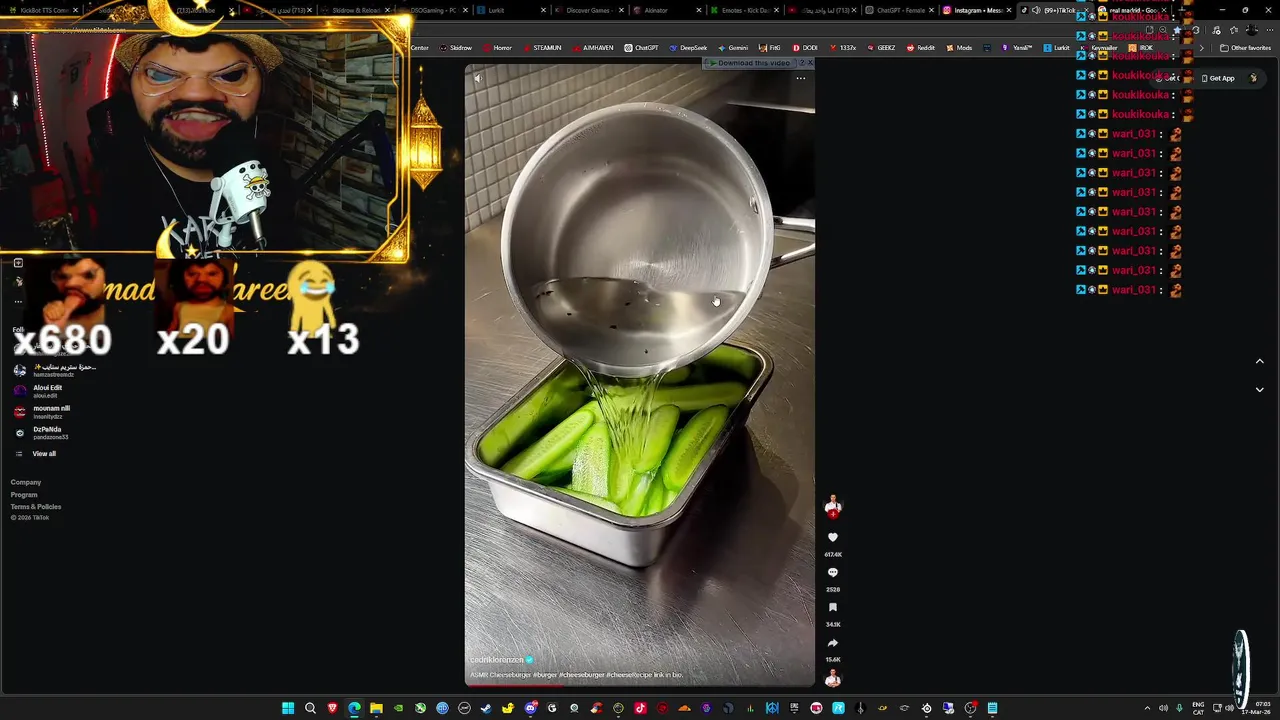Open the ChatGPT bookmark in favorites bar
Image resolution: width=1280 pixels, height=720 pixels.
641,48
